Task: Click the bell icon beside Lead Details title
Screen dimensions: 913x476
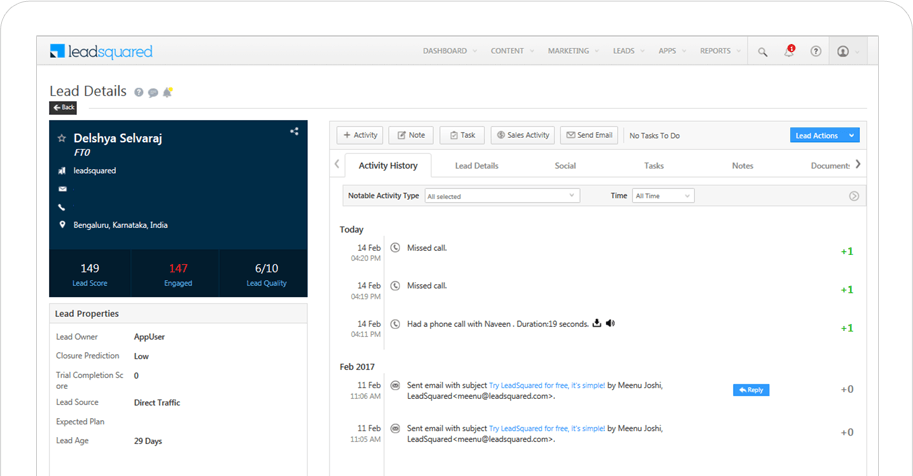Action: (168, 92)
